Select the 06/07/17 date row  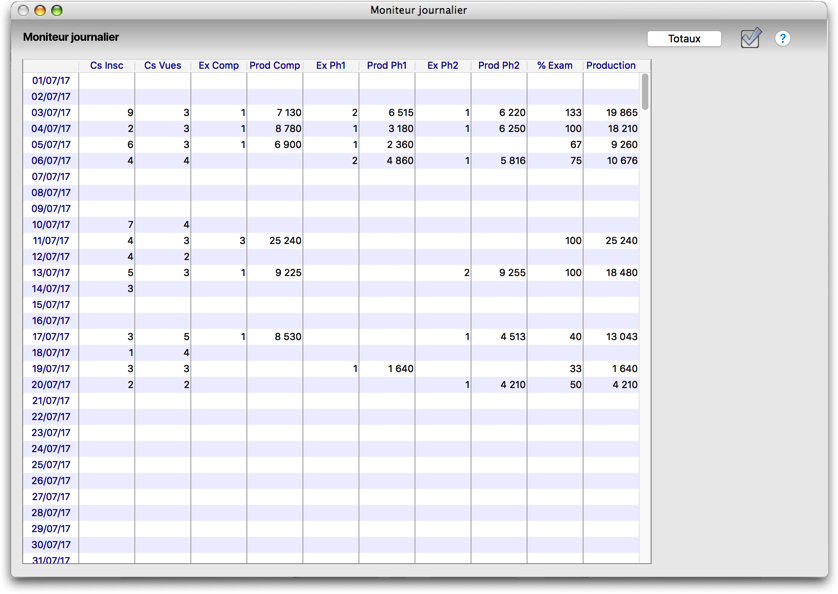[x=331, y=161]
